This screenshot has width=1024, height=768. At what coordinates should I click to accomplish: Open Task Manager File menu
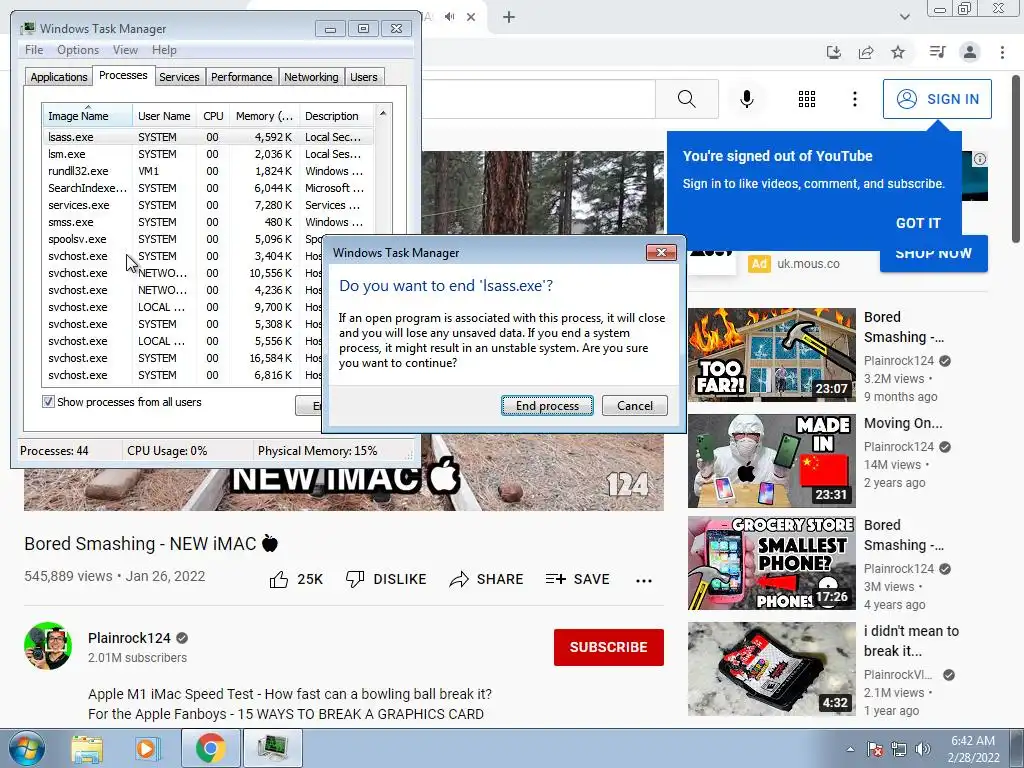pos(34,50)
